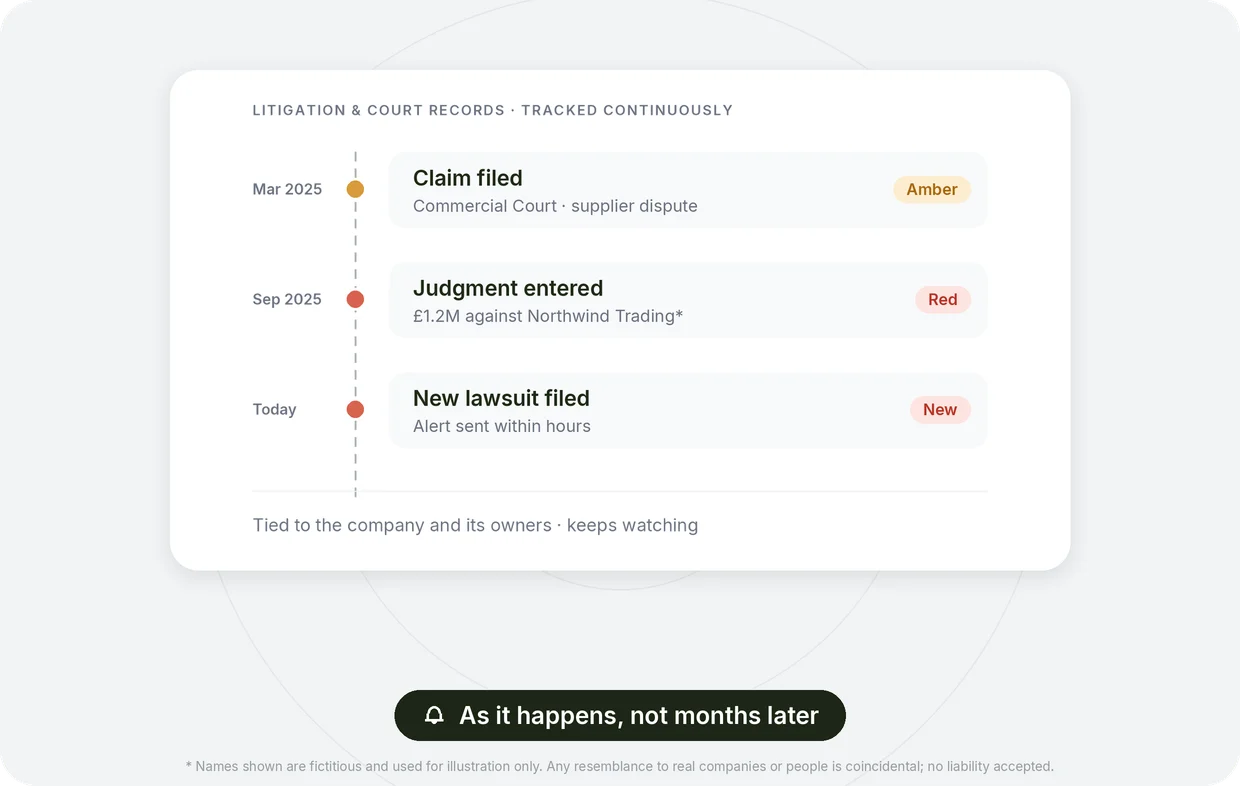This screenshot has height=786, width=1240.
Task: Click the 'As it happens, not months later' pill
Action: 620,715
